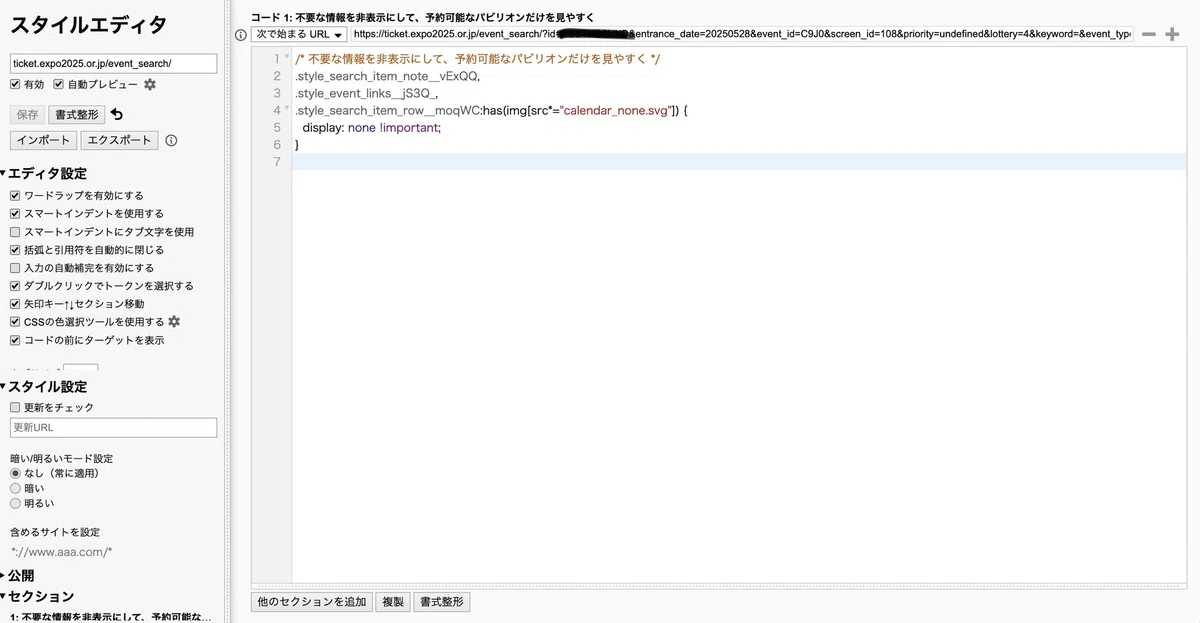
Task: Open section 1: 不要な情報を非表示にして in list
Action: coord(110,617)
